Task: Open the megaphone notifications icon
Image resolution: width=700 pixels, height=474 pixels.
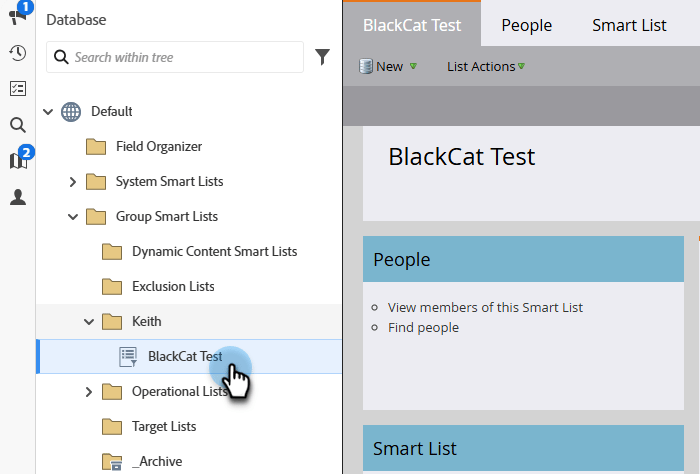Action: tap(18, 16)
